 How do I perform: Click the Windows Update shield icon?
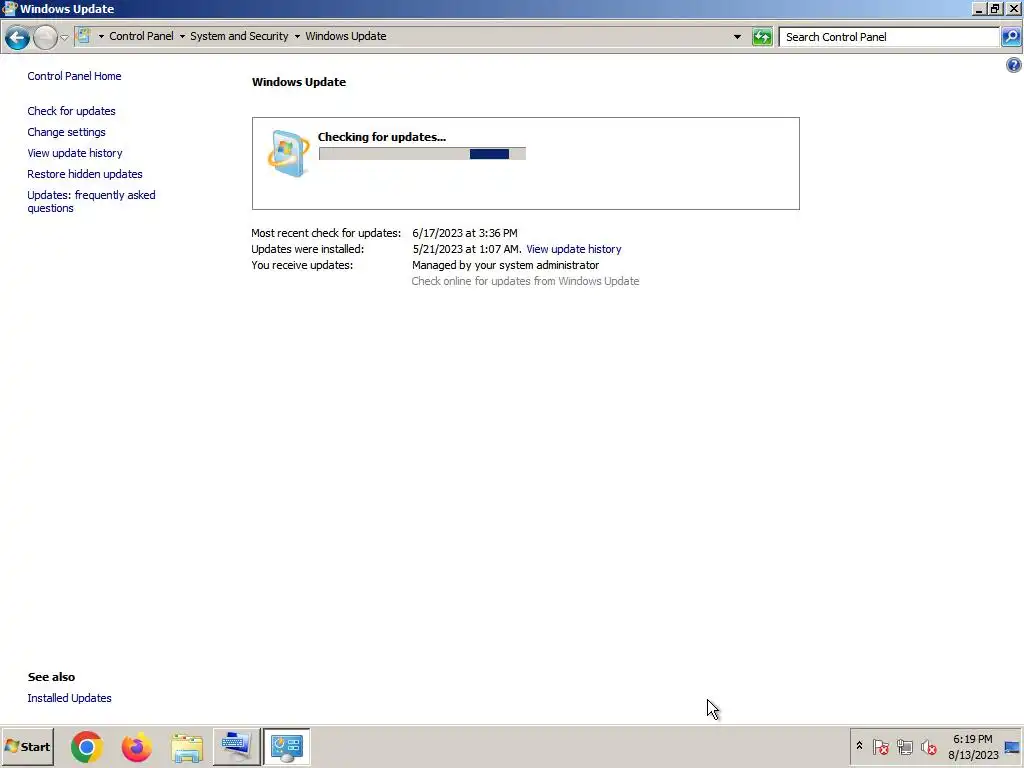click(x=288, y=153)
